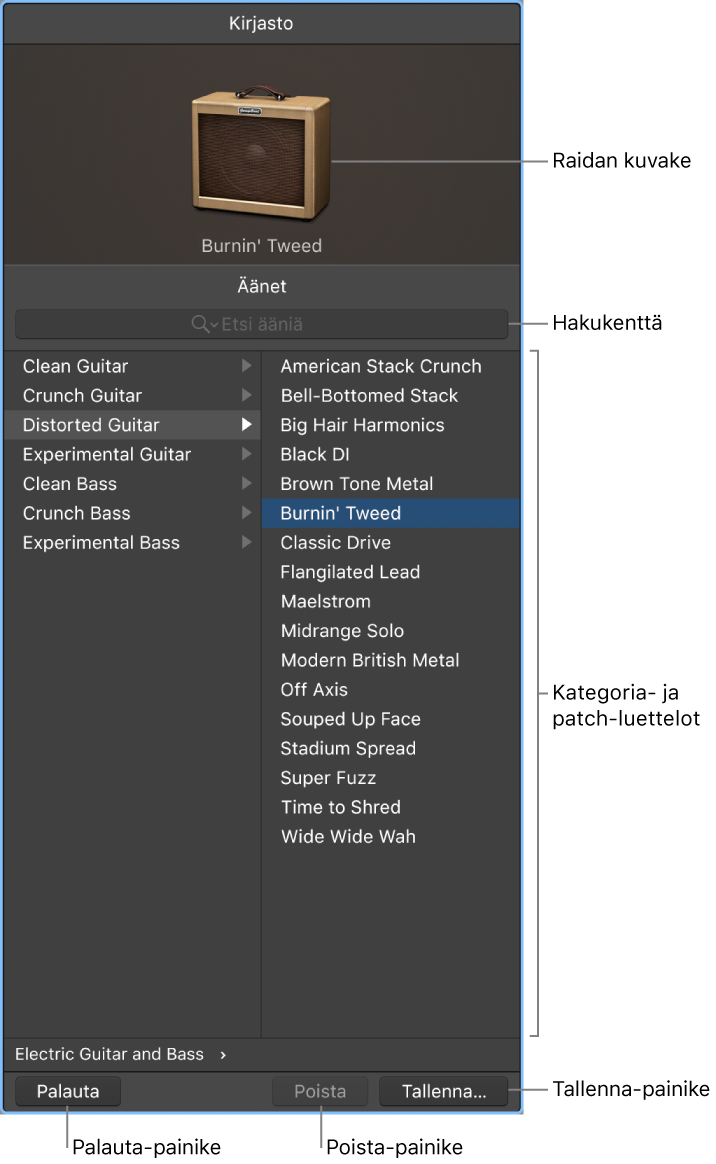The image size is (716, 1164).
Task: Expand the Clean Guitar category arrow
Action: pyautogui.click(x=246, y=366)
